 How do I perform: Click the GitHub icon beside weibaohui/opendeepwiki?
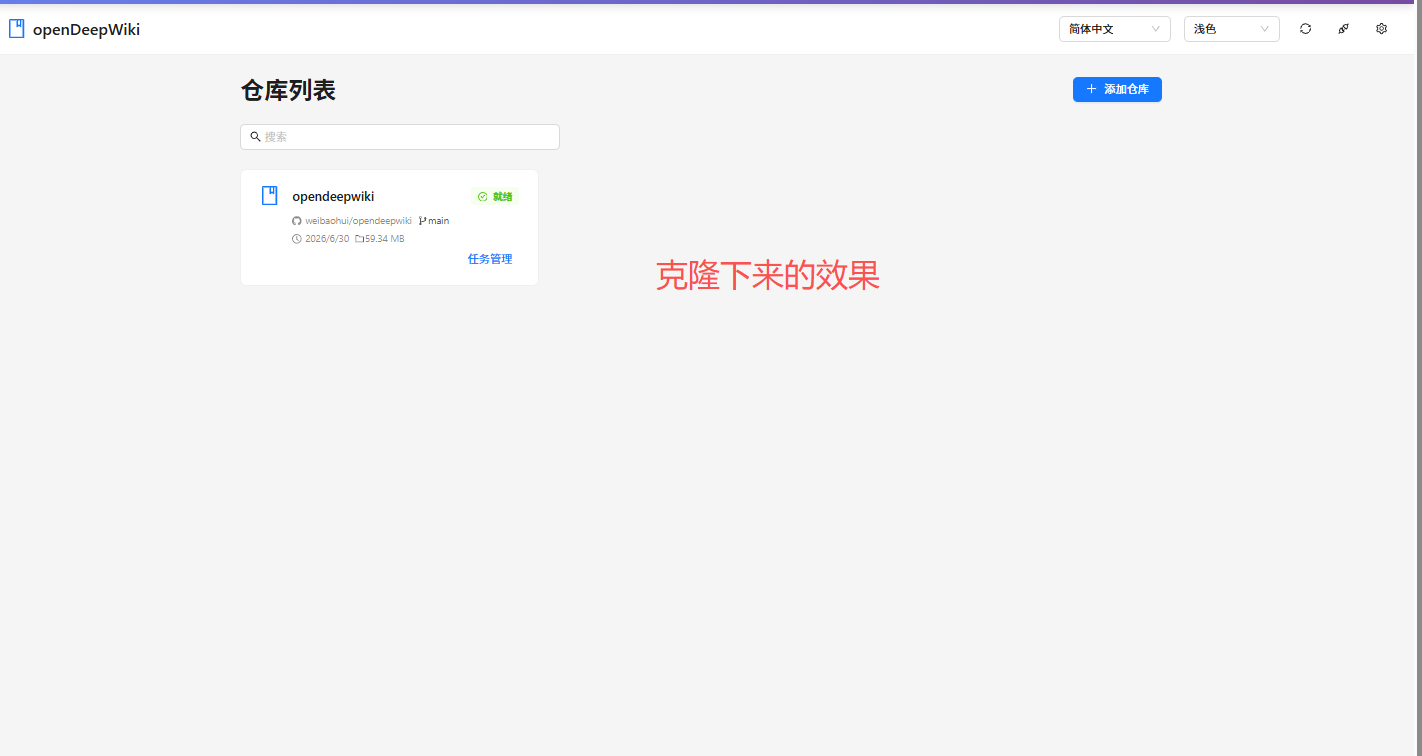click(x=296, y=221)
